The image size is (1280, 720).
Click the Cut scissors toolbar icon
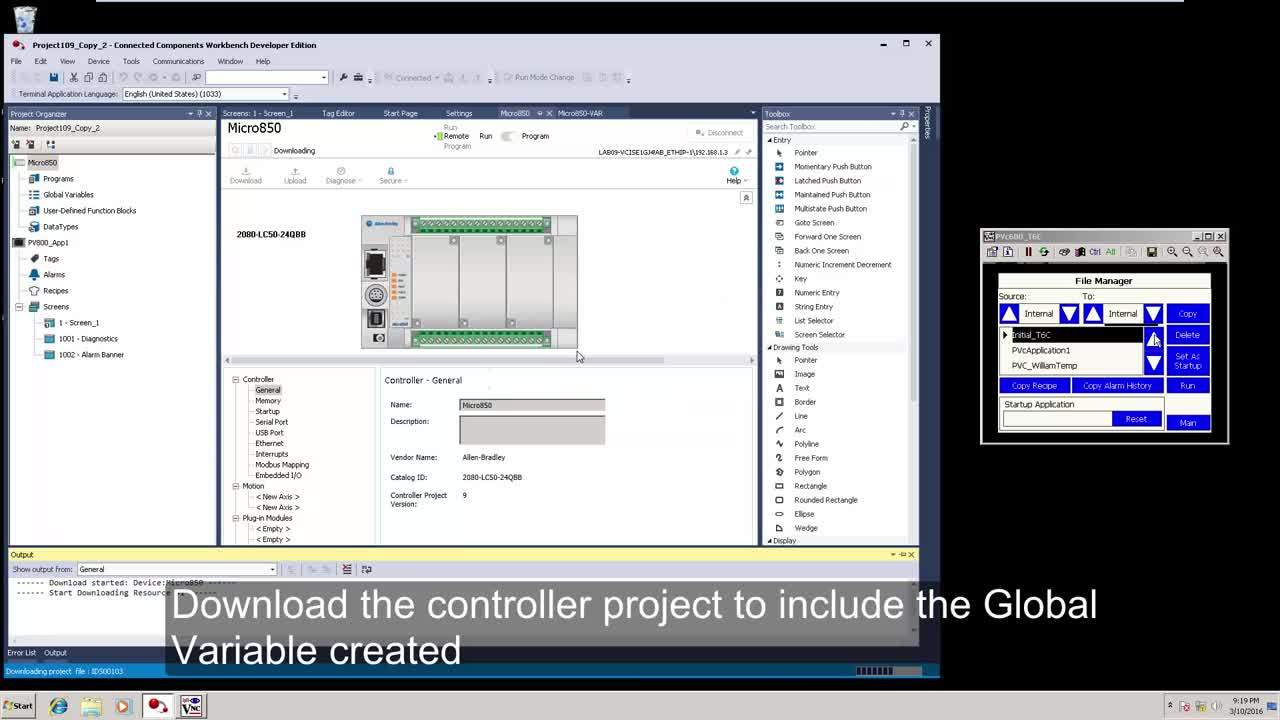73,77
